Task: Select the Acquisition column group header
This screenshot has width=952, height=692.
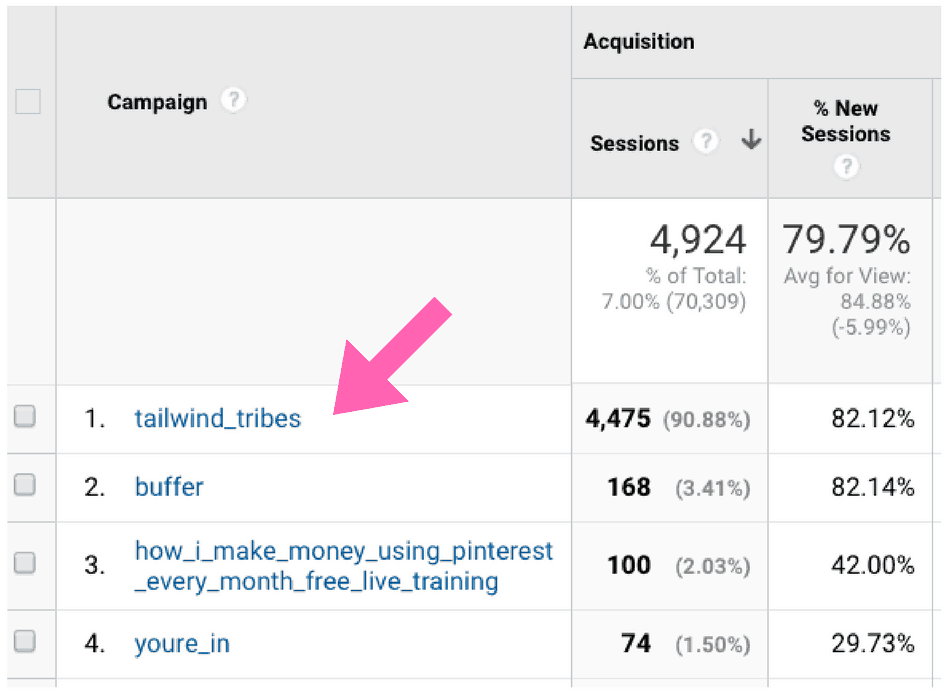Action: click(x=639, y=41)
